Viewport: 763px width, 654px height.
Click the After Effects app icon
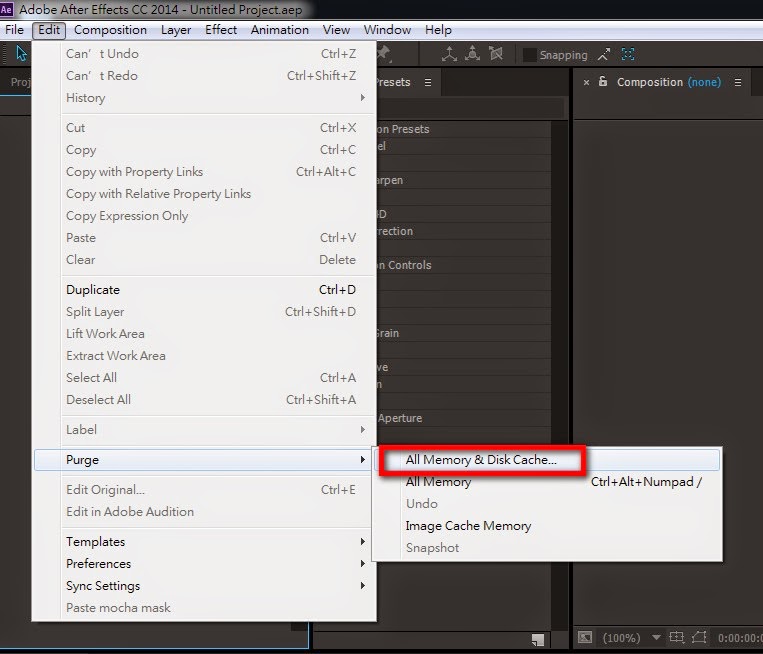[x=6, y=9]
